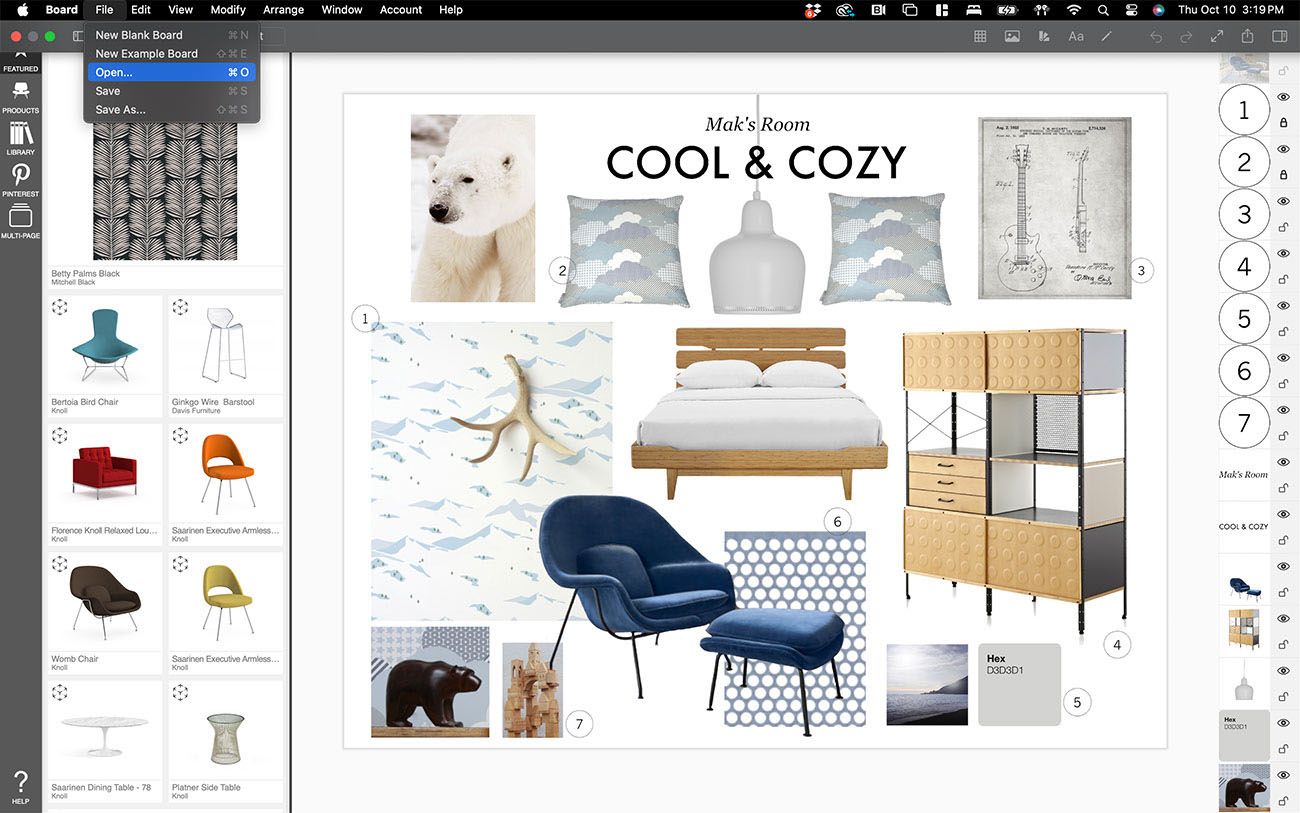The height and width of the screenshot is (813, 1300).
Task: Open the Help icon at bottom left
Action: coord(20,785)
